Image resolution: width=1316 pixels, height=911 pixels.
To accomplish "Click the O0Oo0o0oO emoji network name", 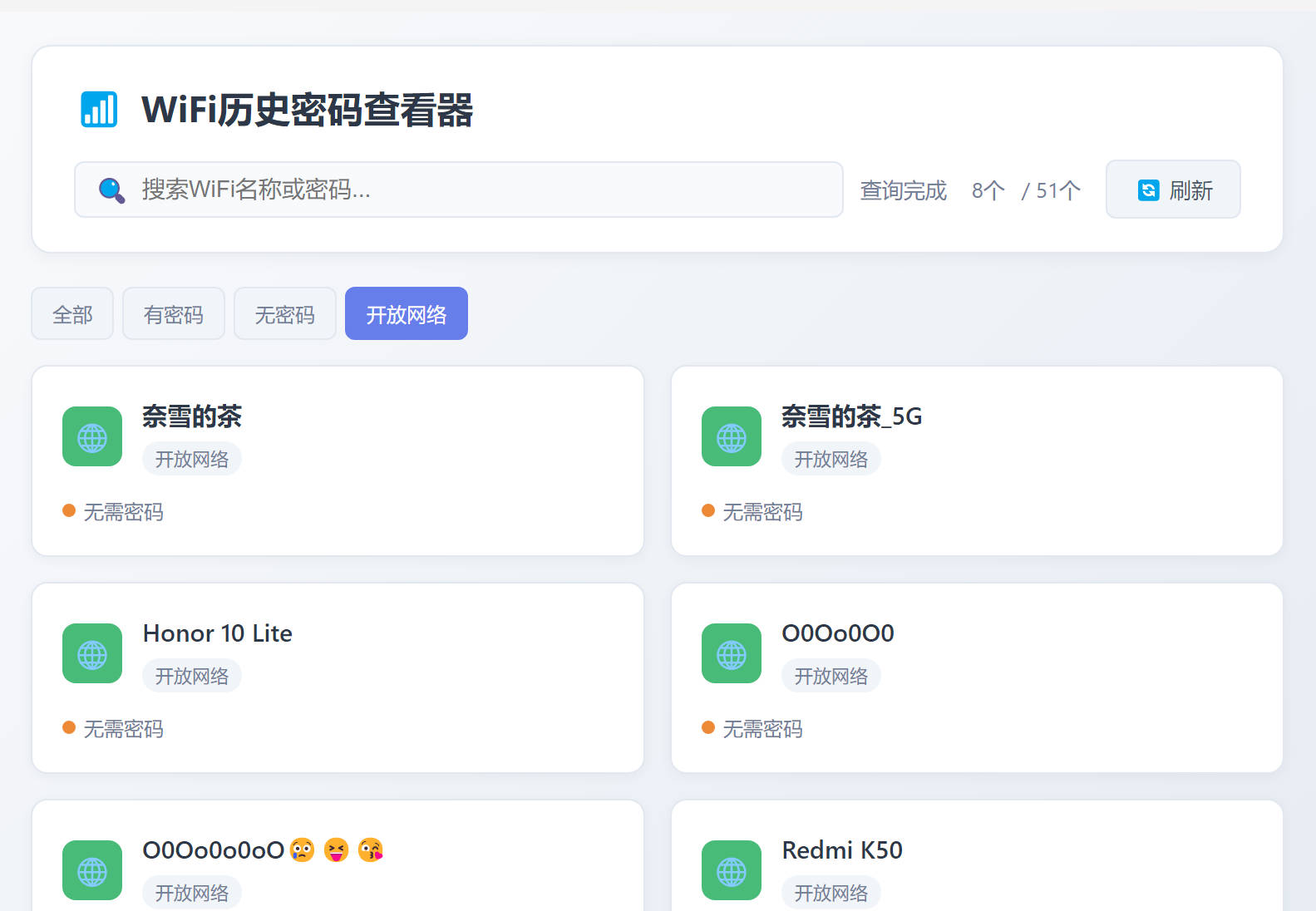I will [264, 850].
